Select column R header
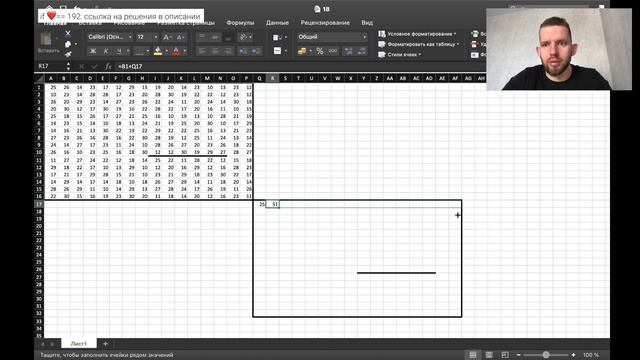 pos(272,78)
